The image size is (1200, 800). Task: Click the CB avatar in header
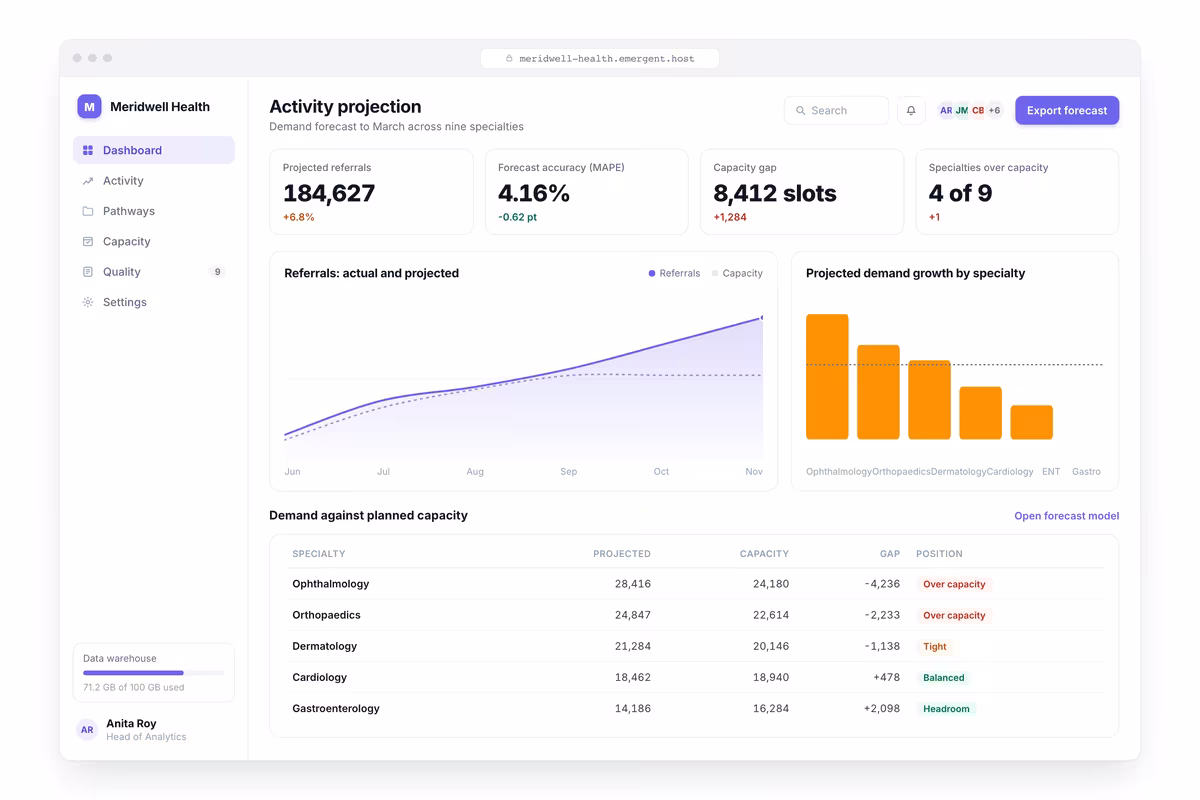(x=978, y=111)
